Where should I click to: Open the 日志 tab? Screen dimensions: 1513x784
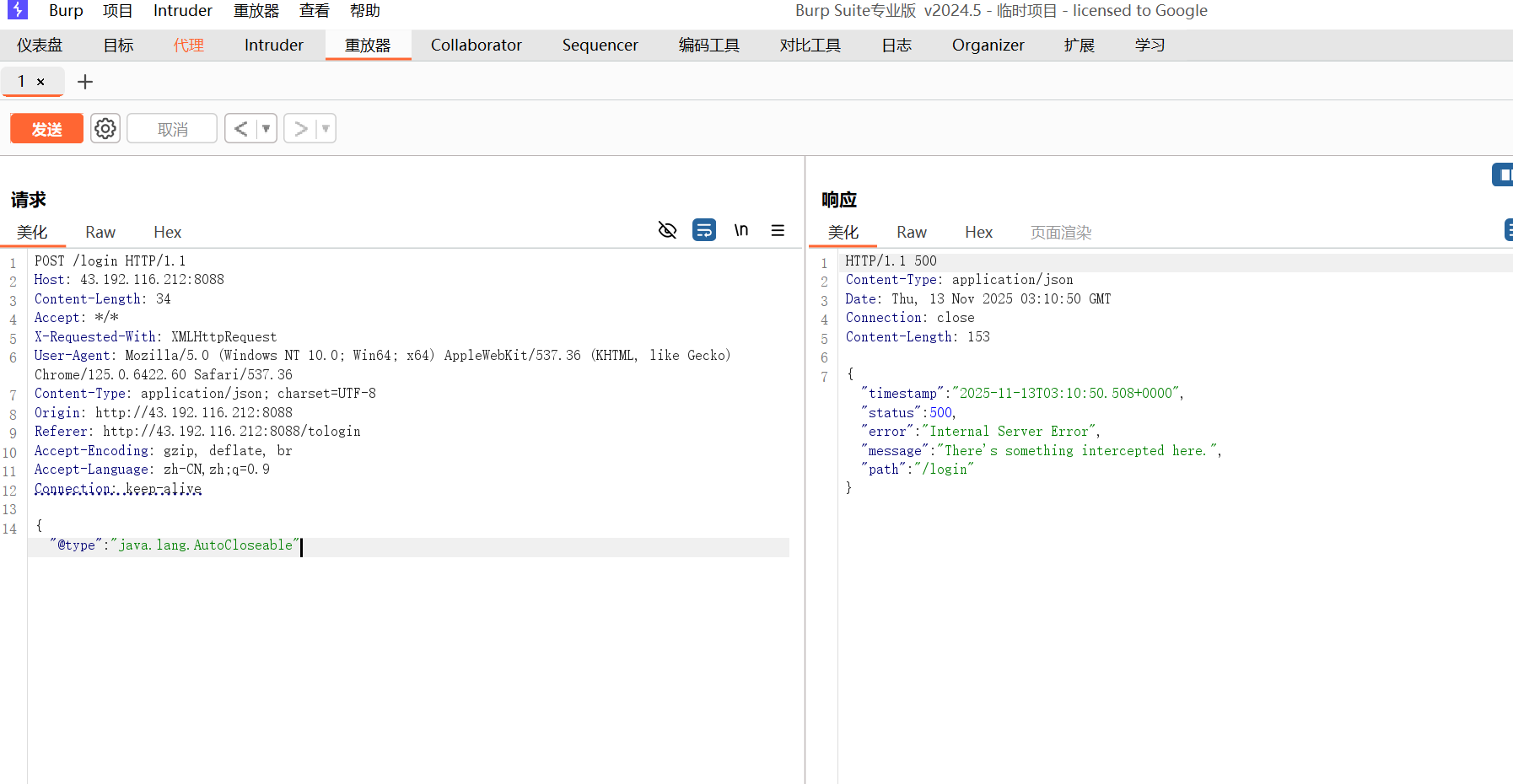pos(896,45)
